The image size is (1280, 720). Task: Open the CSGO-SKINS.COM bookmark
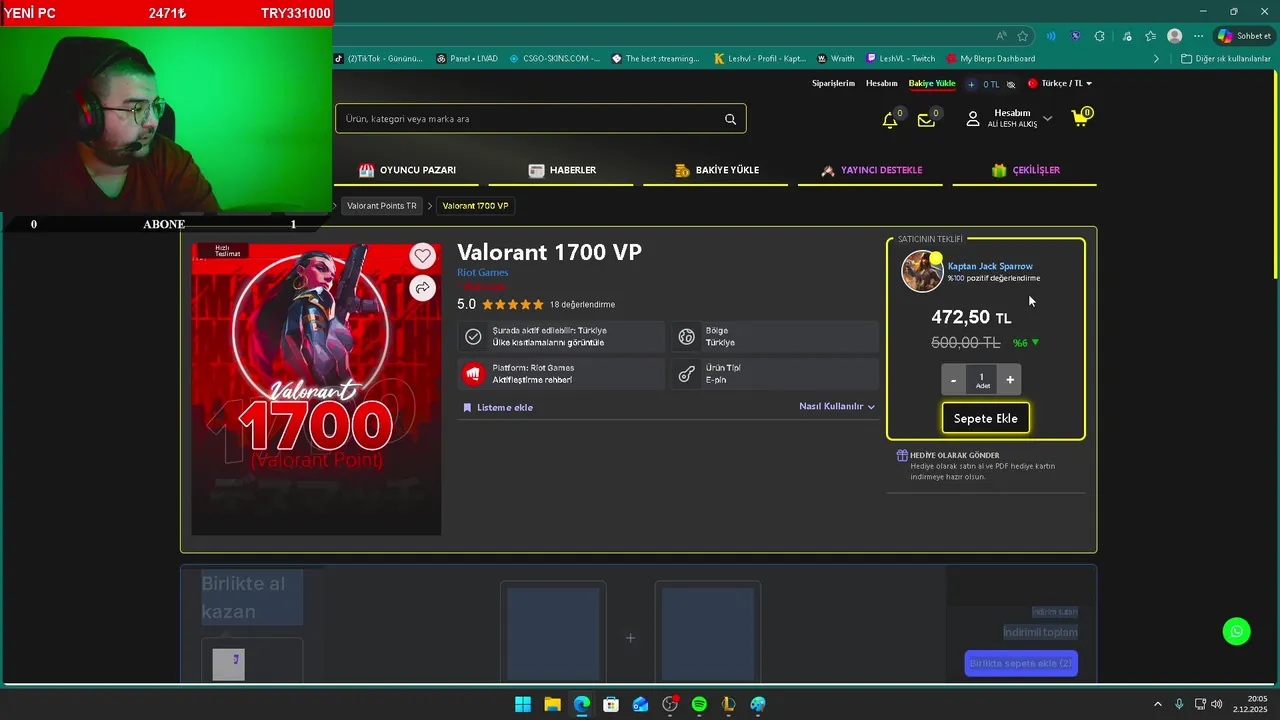[x=554, y=59]
